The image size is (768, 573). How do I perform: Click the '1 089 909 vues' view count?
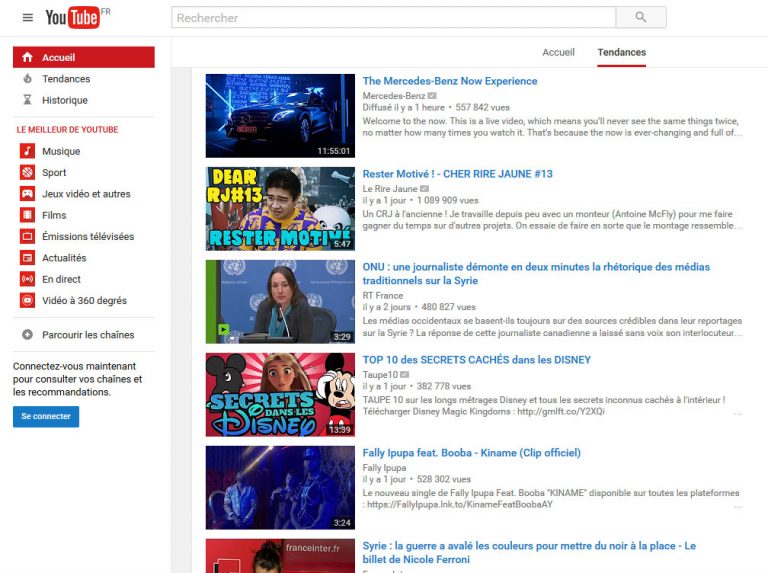coord(448,201)
